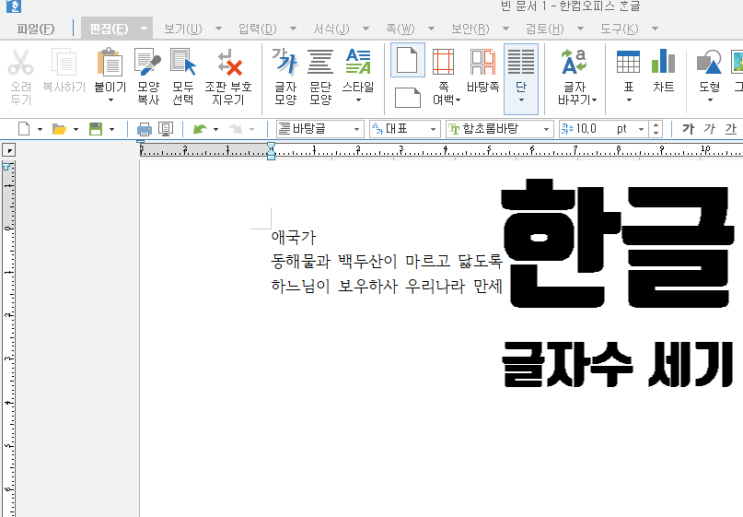This screenshot has height=517, width=743.
Task: Click the Save diskette icon
Action: point(96,129)
